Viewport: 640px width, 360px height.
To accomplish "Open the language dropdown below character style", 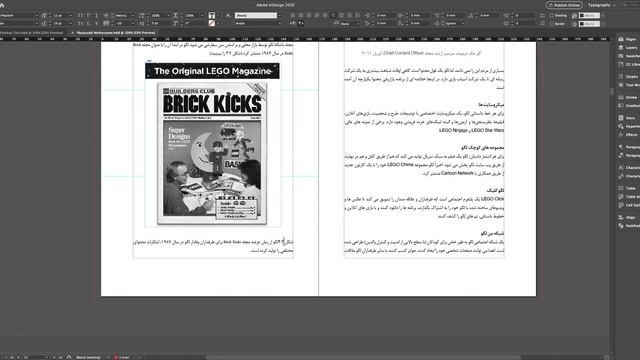I will [x=279, y=24].
